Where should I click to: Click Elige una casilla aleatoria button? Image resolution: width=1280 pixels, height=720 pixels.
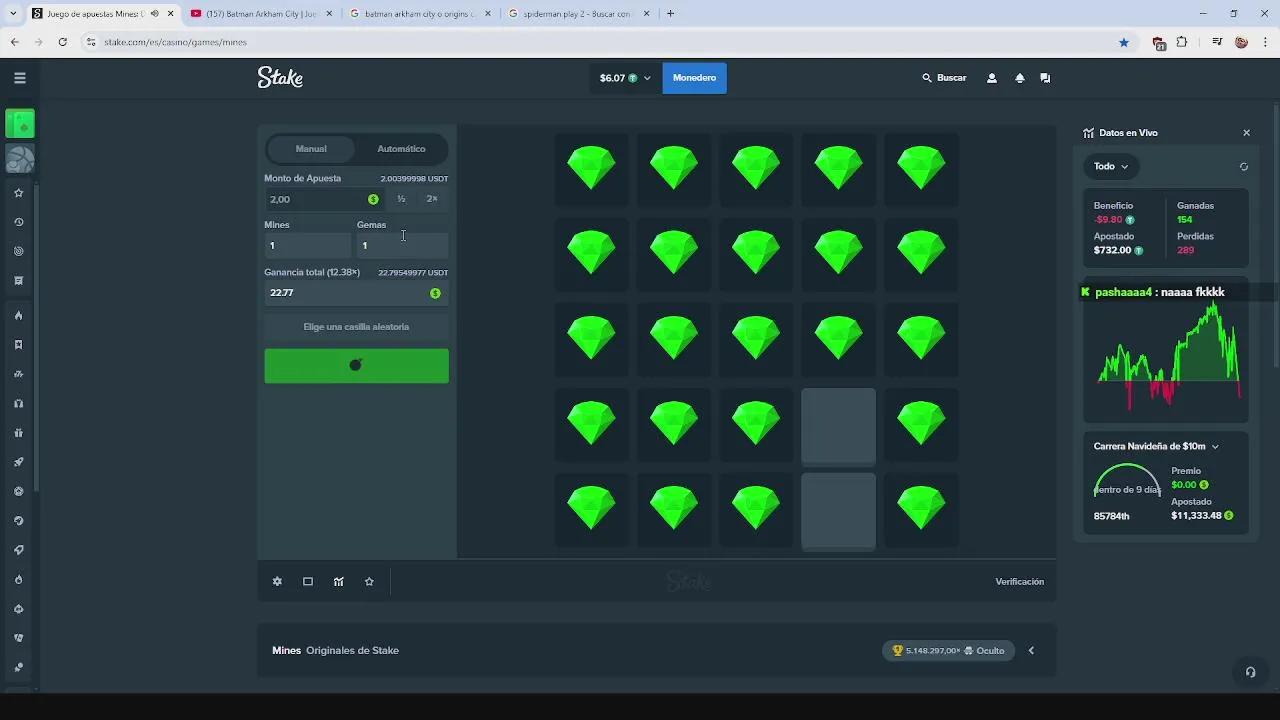(x=356, y=327)
